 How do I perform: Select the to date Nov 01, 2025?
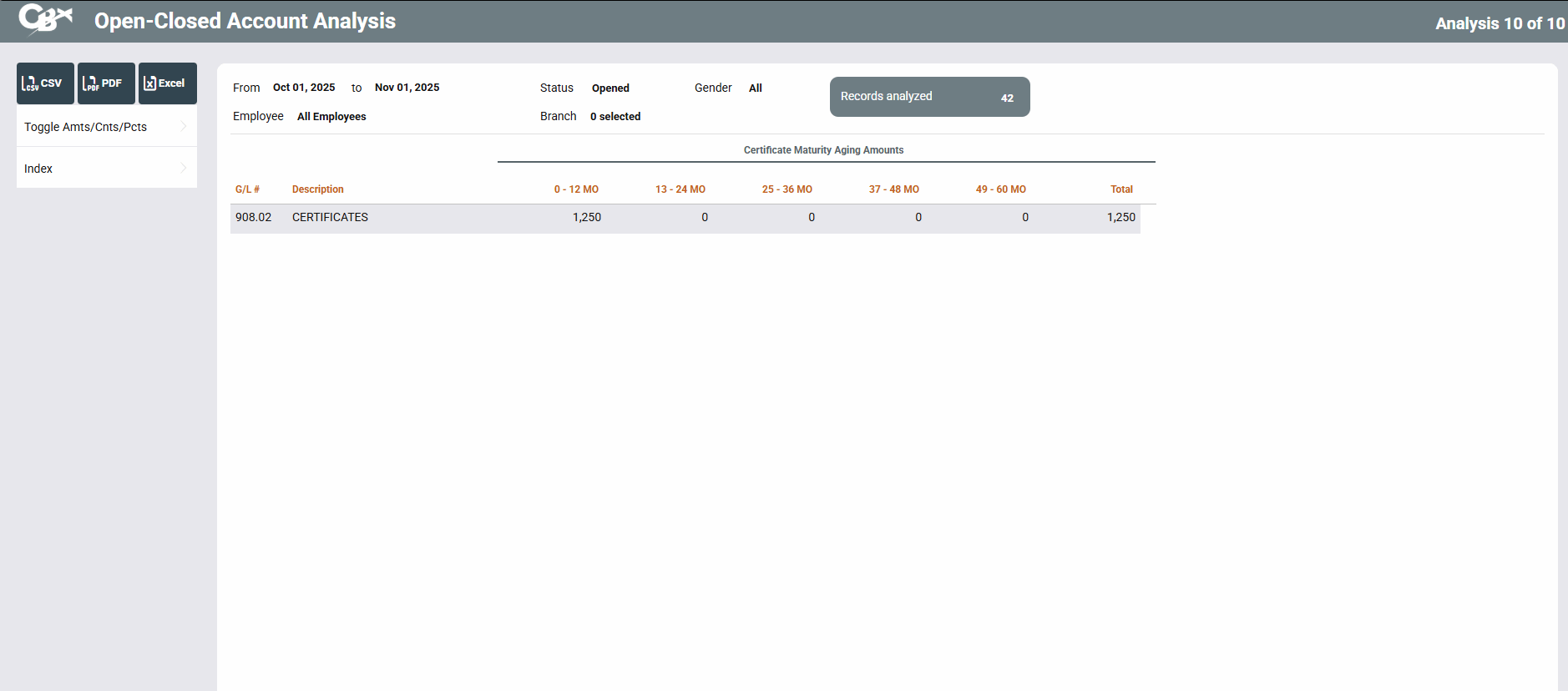[407, 88]
